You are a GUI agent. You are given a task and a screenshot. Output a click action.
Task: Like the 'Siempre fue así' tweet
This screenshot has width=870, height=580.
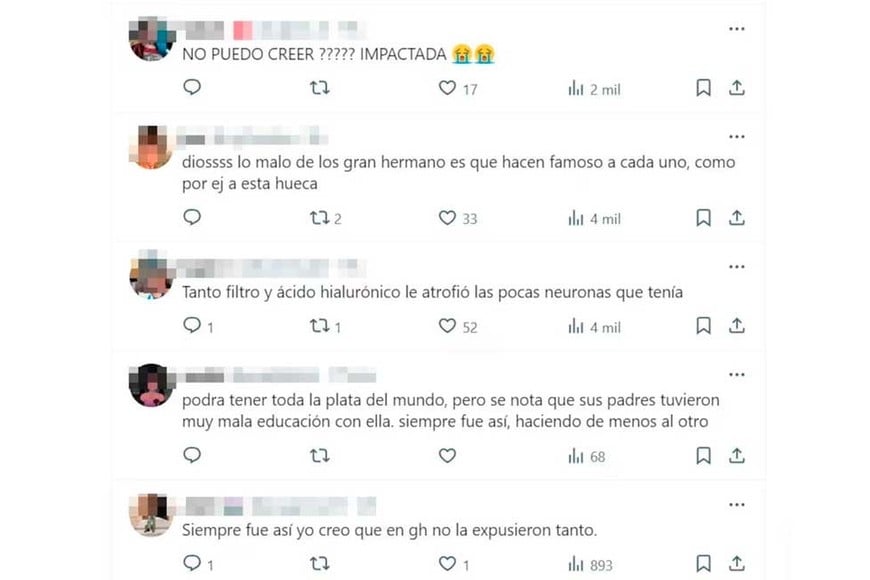pyautogui.click(x=447, y=563)
